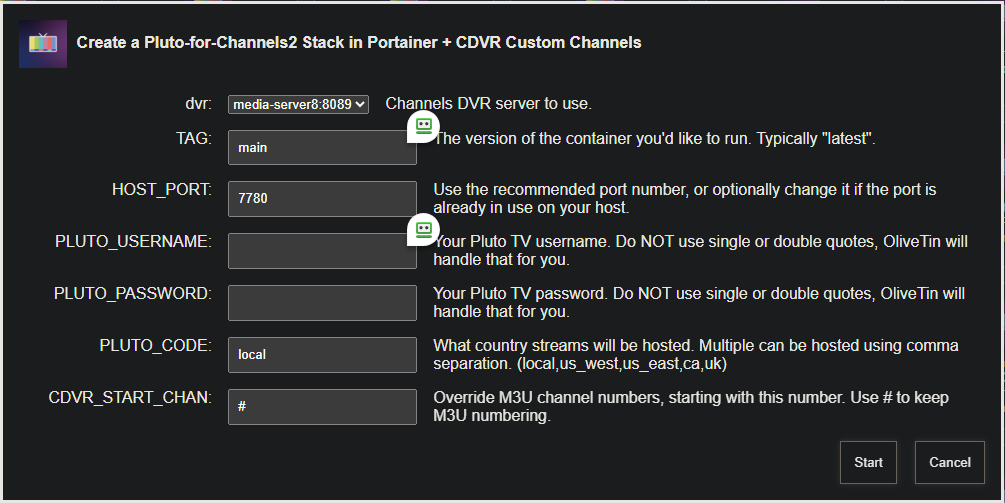Click the 'PLUTO_CODE:' label text
This screenshot has width=1005, height=503.
155,346
